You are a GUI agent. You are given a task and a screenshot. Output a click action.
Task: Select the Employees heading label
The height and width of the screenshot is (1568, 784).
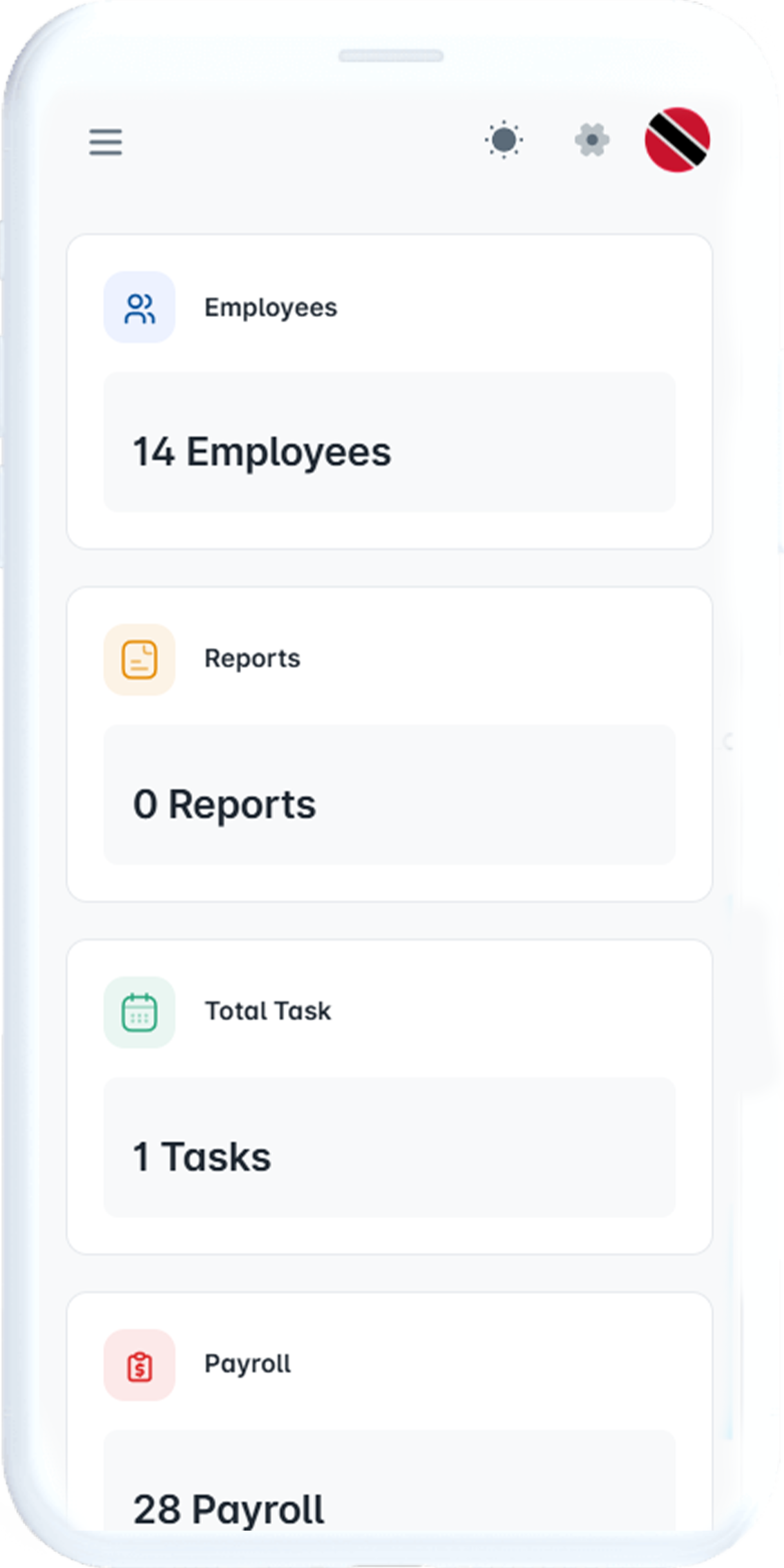pyautogui.click(x=271, y=308)
